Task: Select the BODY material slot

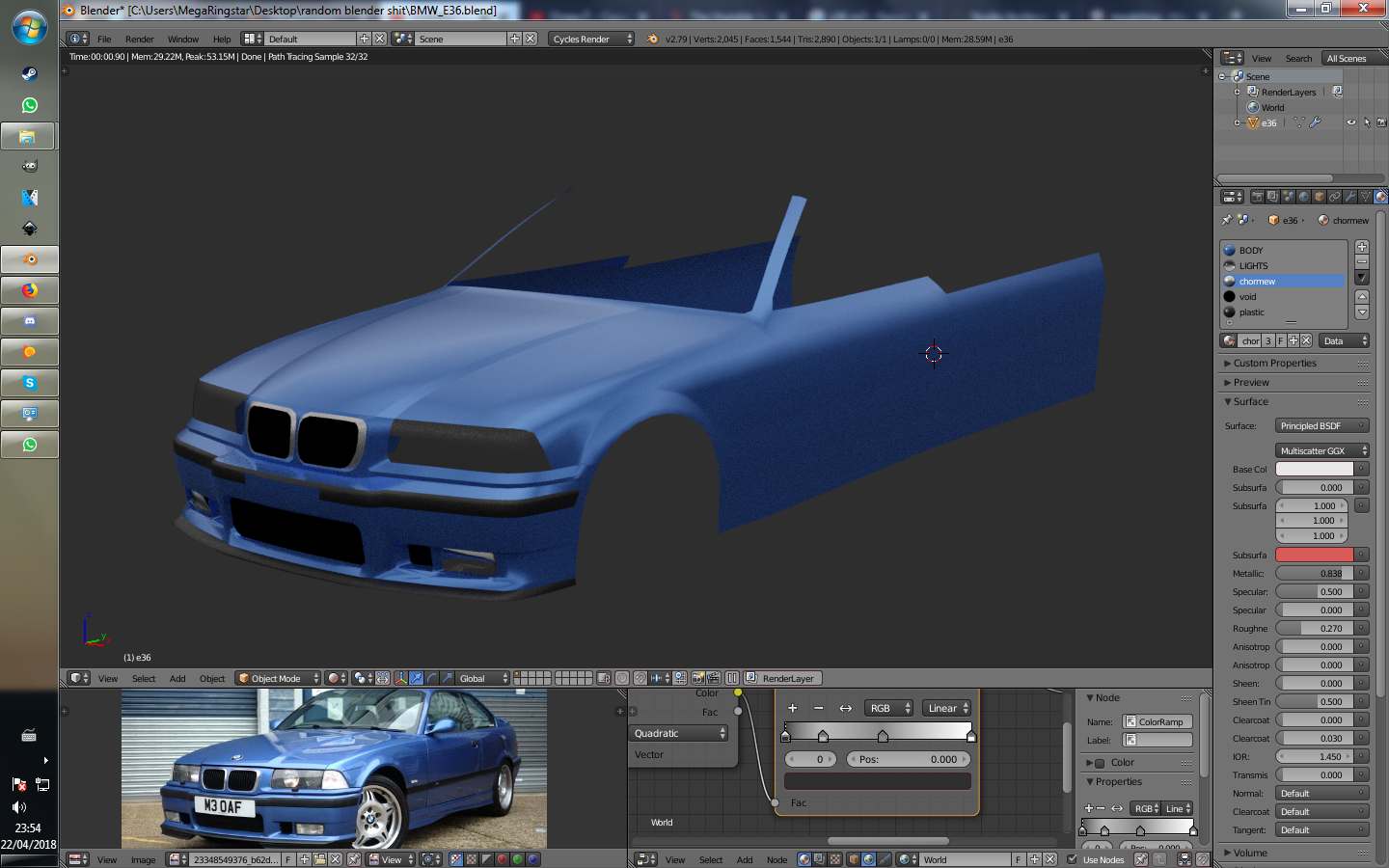Action: click(x=1251, y=250)
